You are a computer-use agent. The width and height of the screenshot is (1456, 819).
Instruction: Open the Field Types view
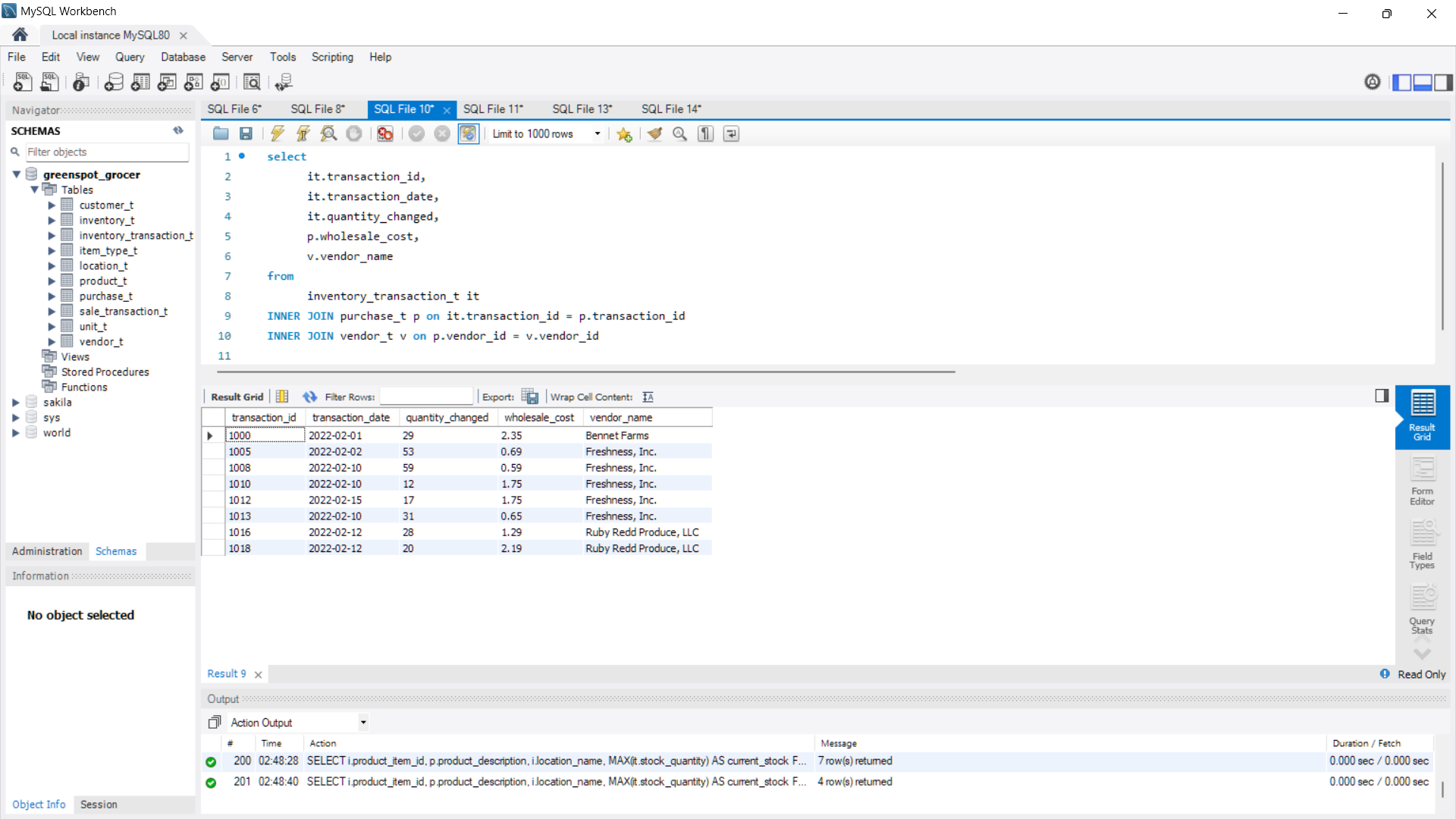pyautogui.click(x=1423, y=545)
